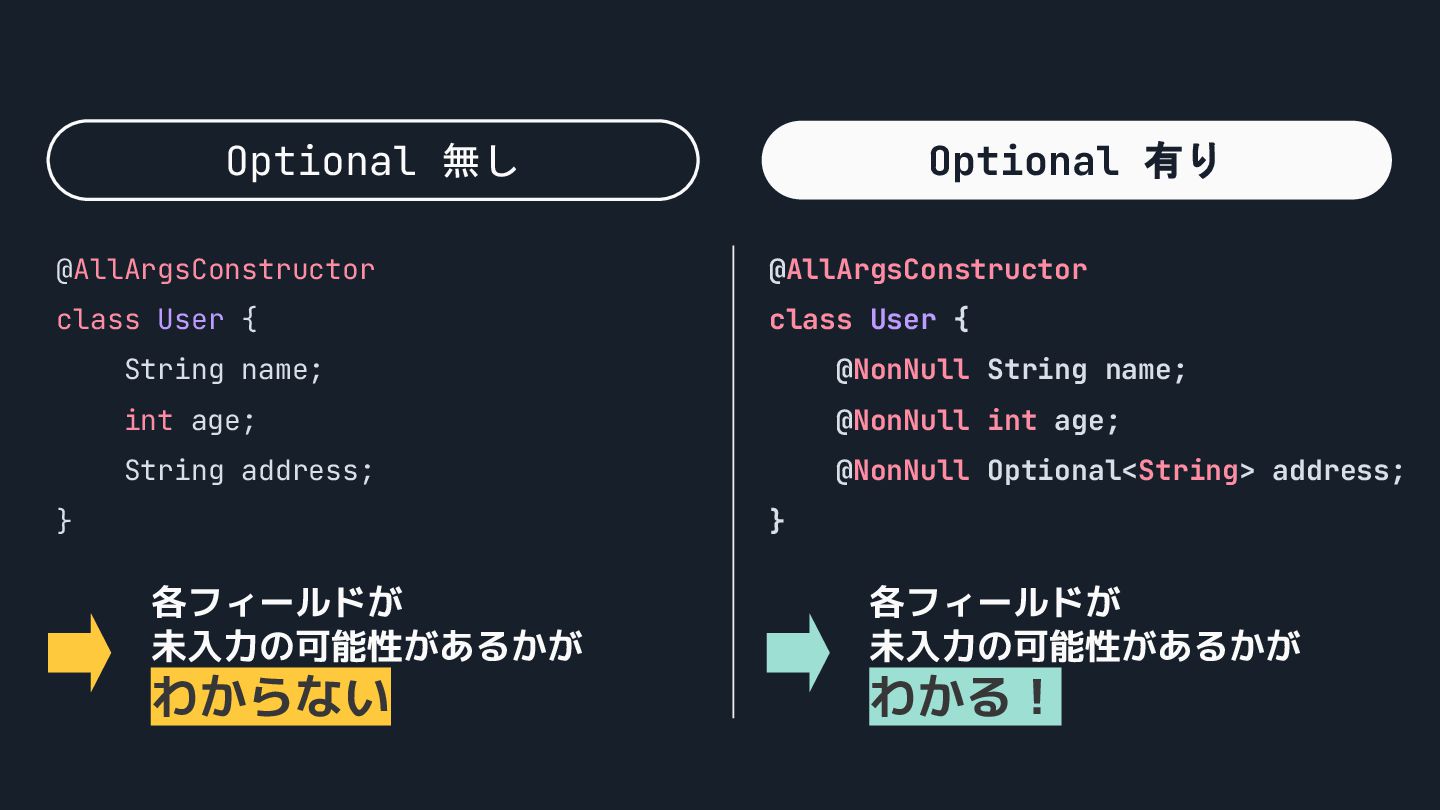Click 'int age;' line in left code

pos(190,421)
